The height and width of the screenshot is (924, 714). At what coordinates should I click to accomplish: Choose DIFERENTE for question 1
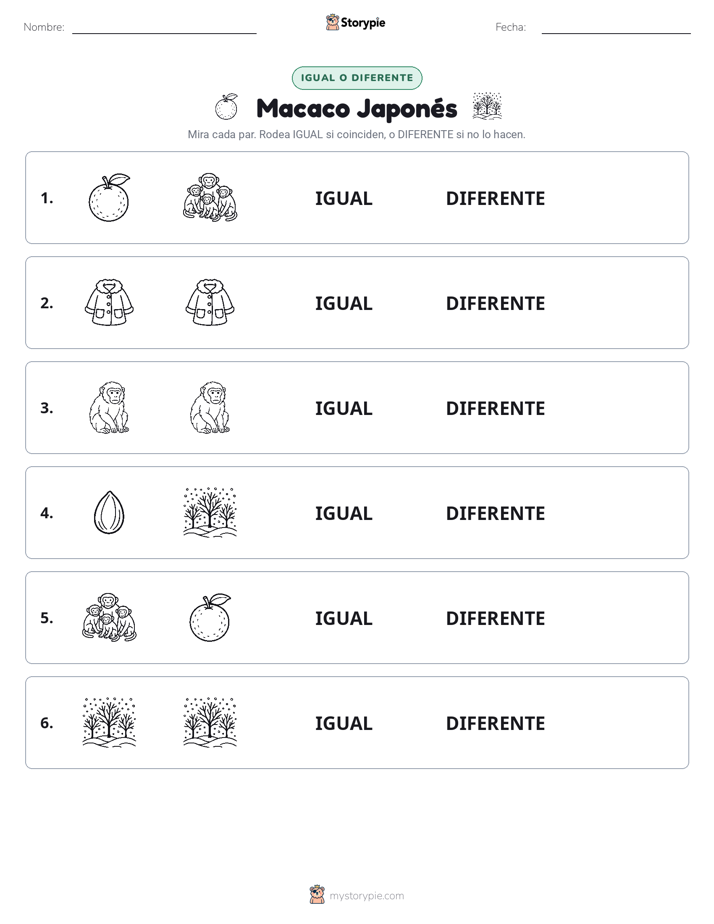(495, 199)
